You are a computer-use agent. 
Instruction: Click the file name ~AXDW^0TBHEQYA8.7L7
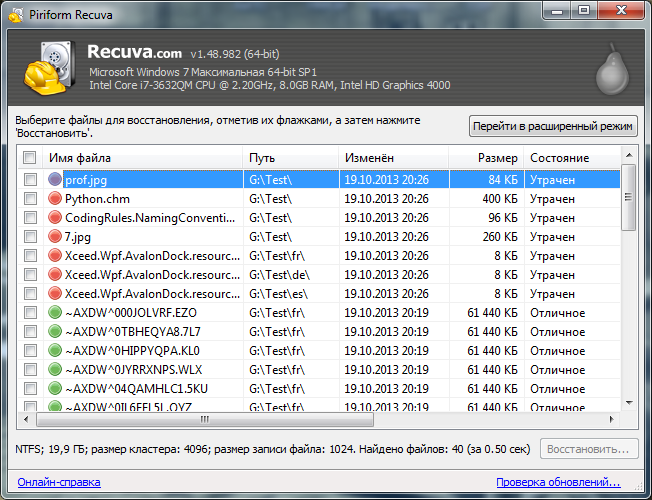pyautogui.click(x=133, y=332)
